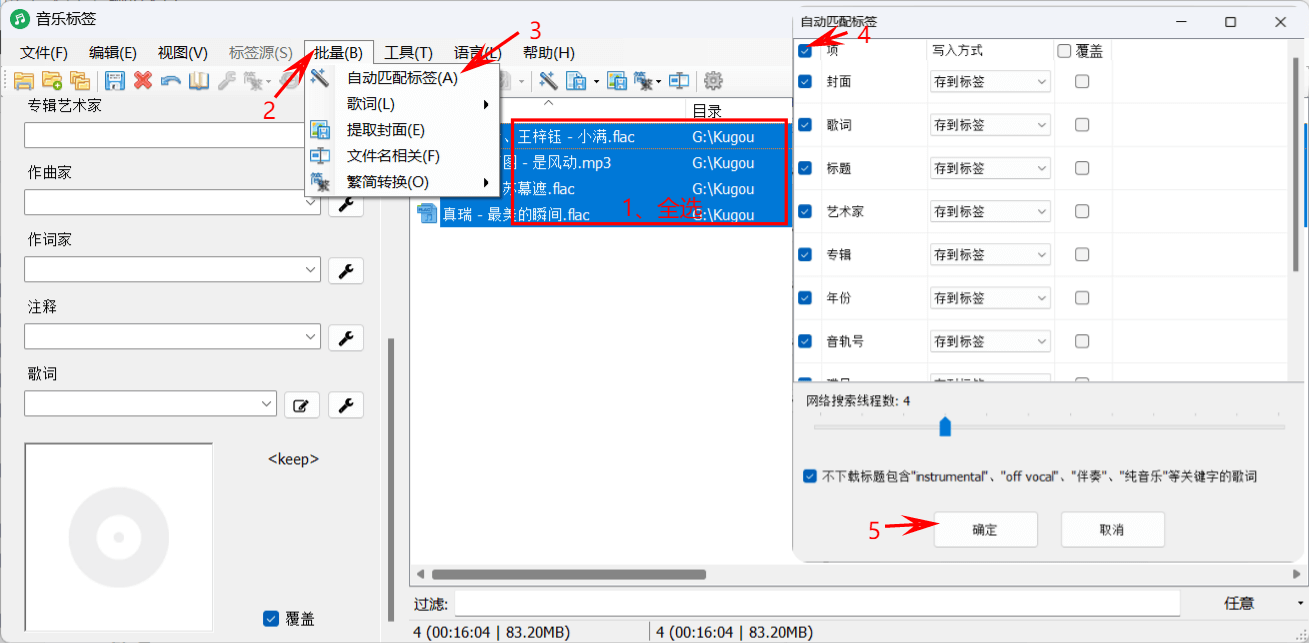Check the select-all checkbox beside 项 header

(x=805, y=51)
